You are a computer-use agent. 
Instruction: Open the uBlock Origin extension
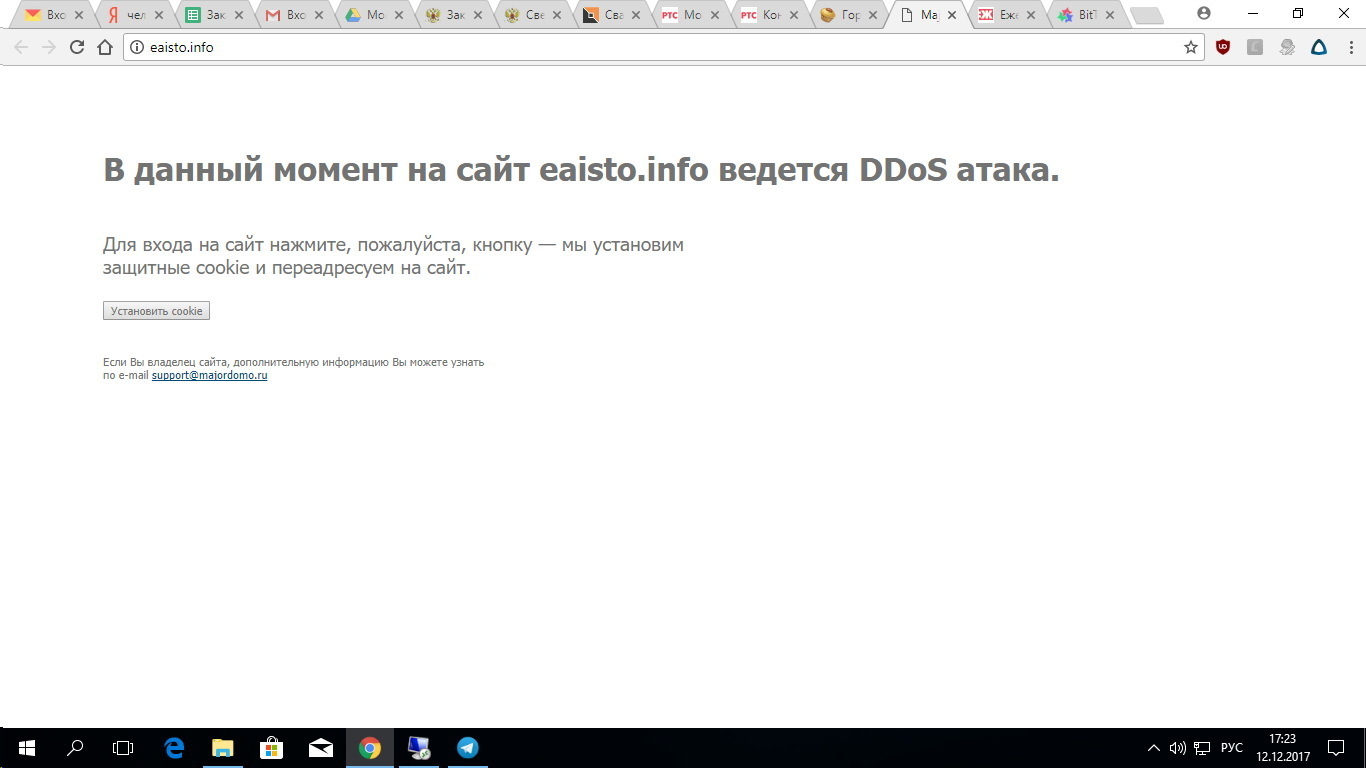pos(1223,47)
